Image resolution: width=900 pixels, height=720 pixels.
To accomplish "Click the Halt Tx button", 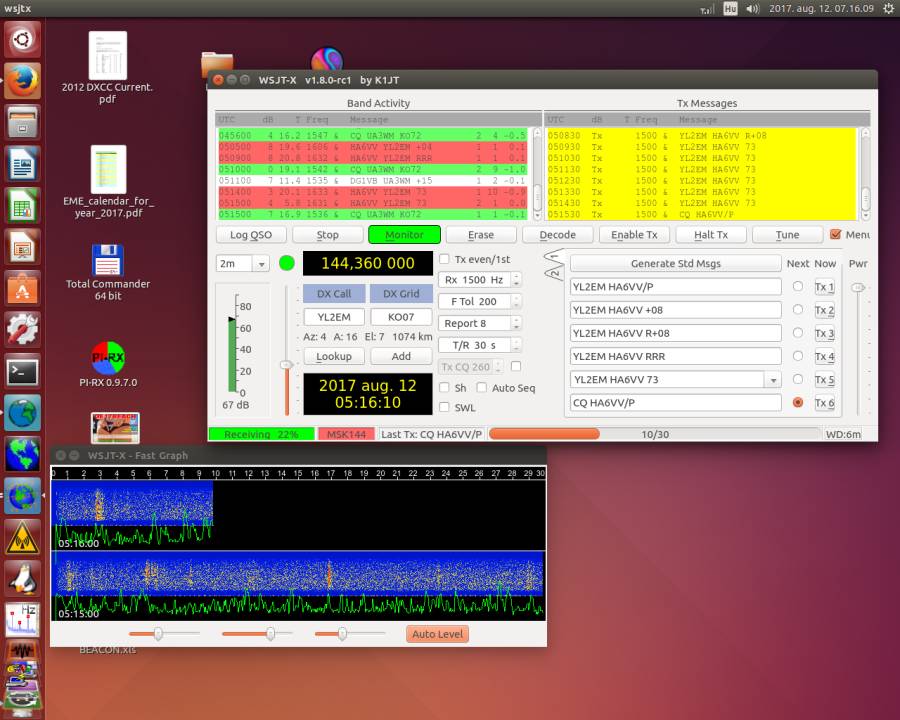I will pos(710,235).
